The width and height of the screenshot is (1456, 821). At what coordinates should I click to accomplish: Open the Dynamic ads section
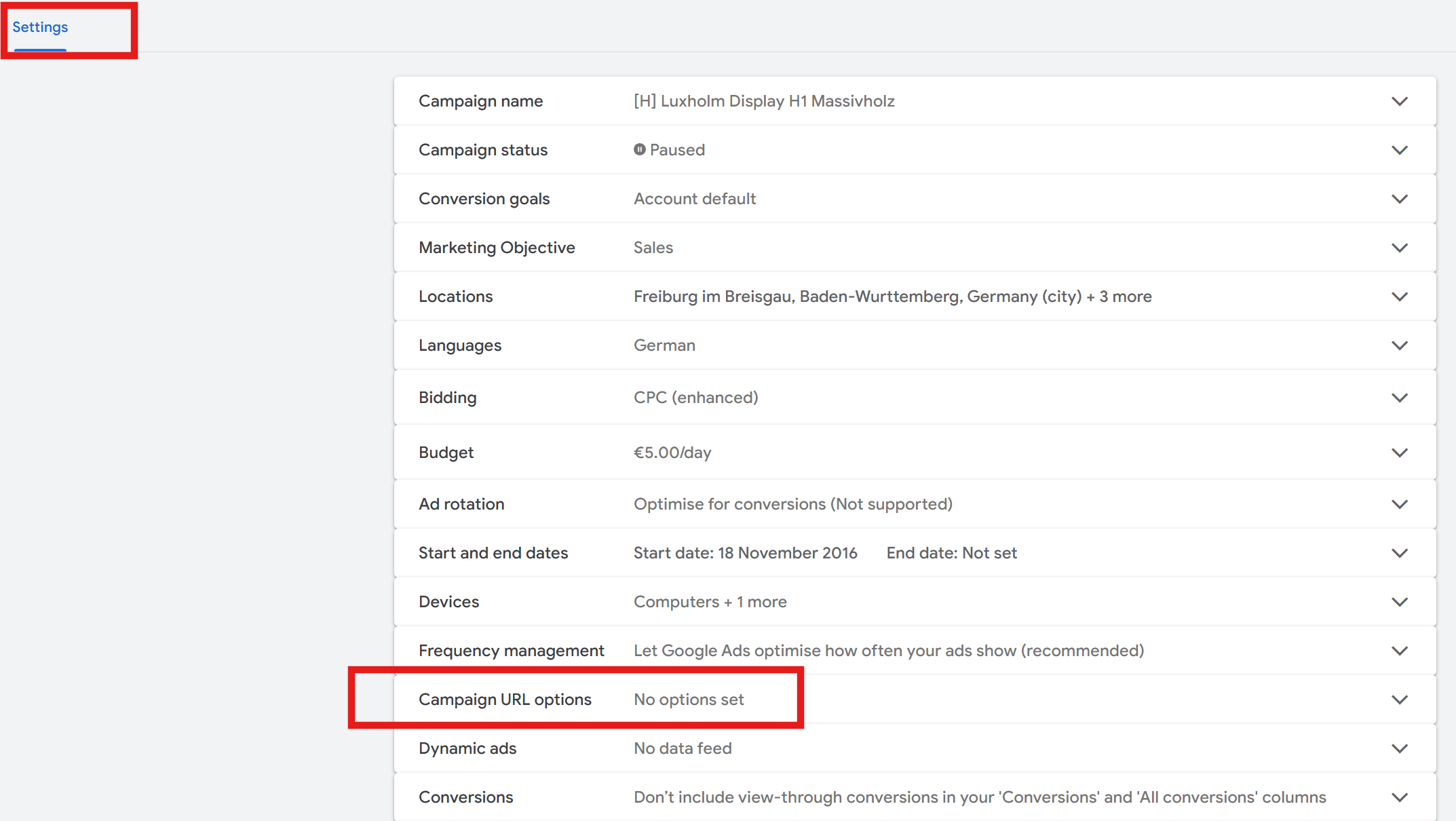[1399, 748]
